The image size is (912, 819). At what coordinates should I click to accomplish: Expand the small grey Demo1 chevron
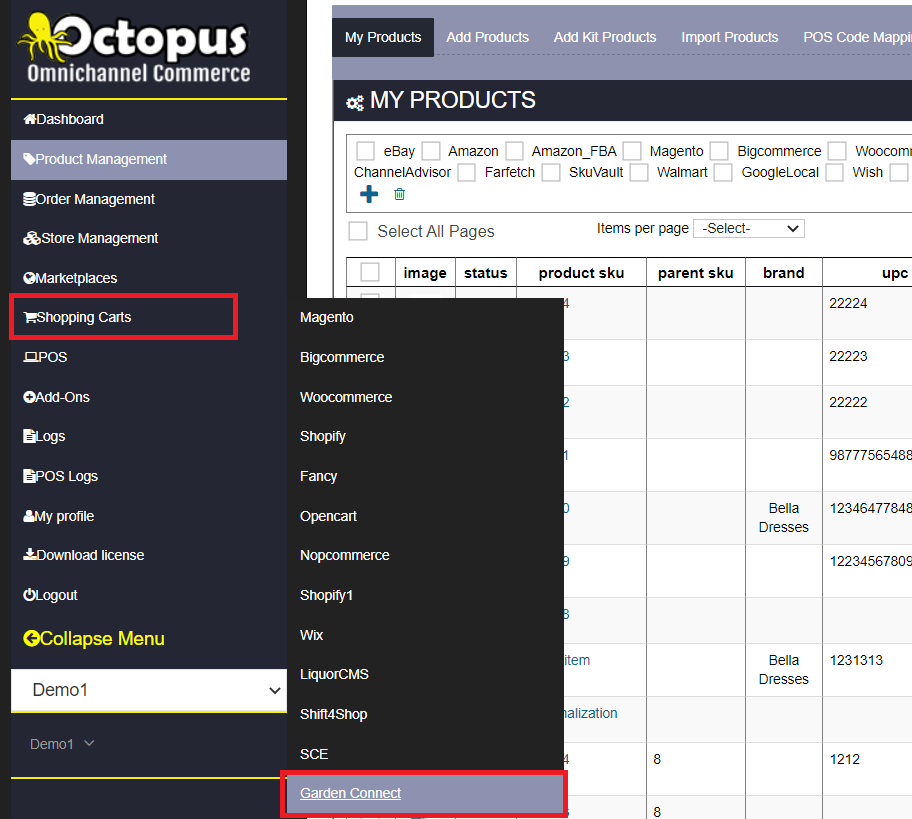click(x=89, y=743)
